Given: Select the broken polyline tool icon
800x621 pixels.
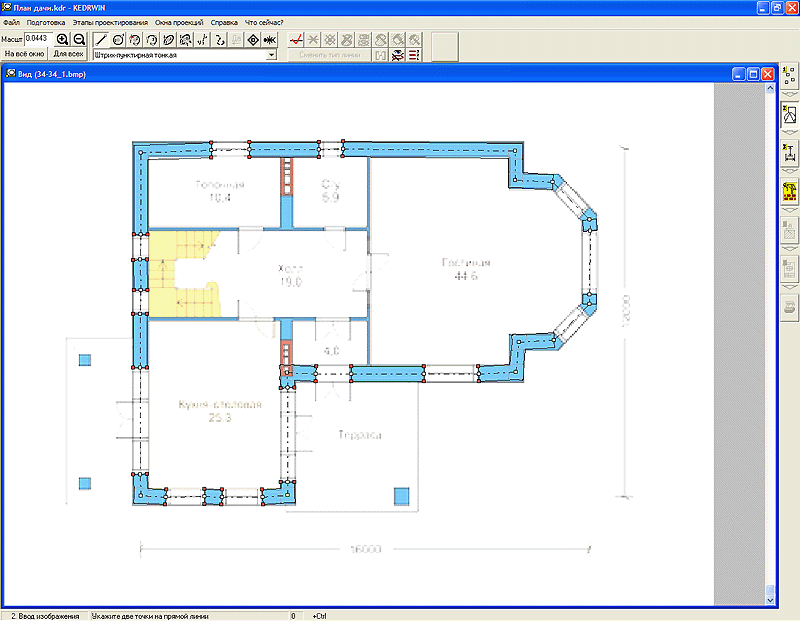Looking at the screenshot, I should 202,40.
